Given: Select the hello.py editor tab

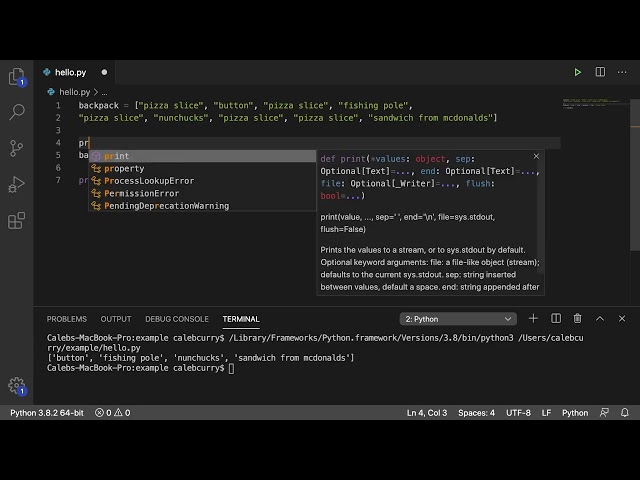Looking at the screenshot, I should point(74,72).
